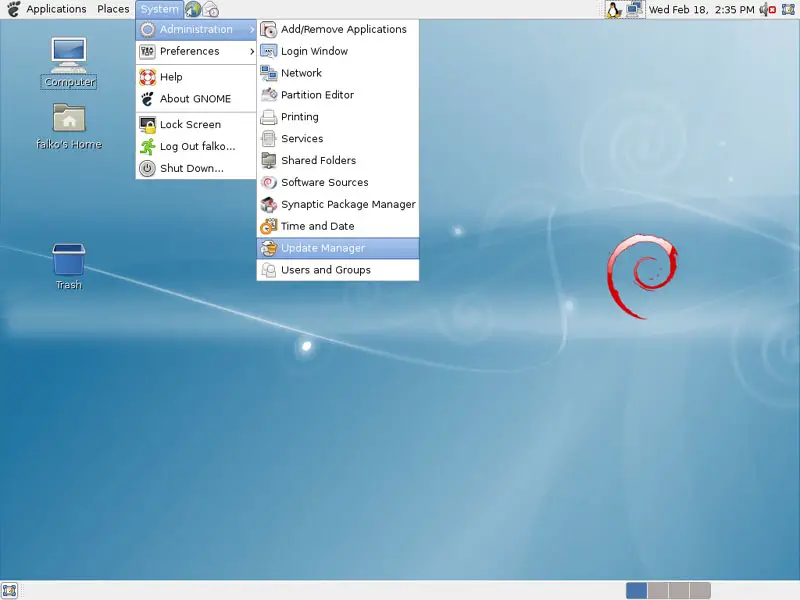Launch the web browser globe icon in panel
The width and height of the screenshot is (800, 600).
pos(193,9)
